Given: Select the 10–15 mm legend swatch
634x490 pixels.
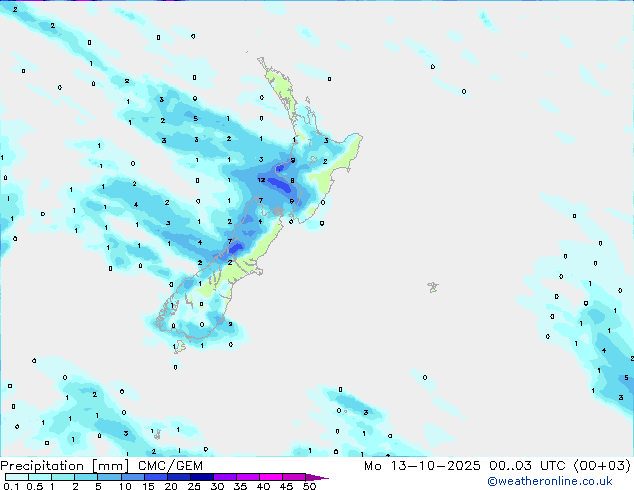Looking at the screenshot, I should (132, 477).
